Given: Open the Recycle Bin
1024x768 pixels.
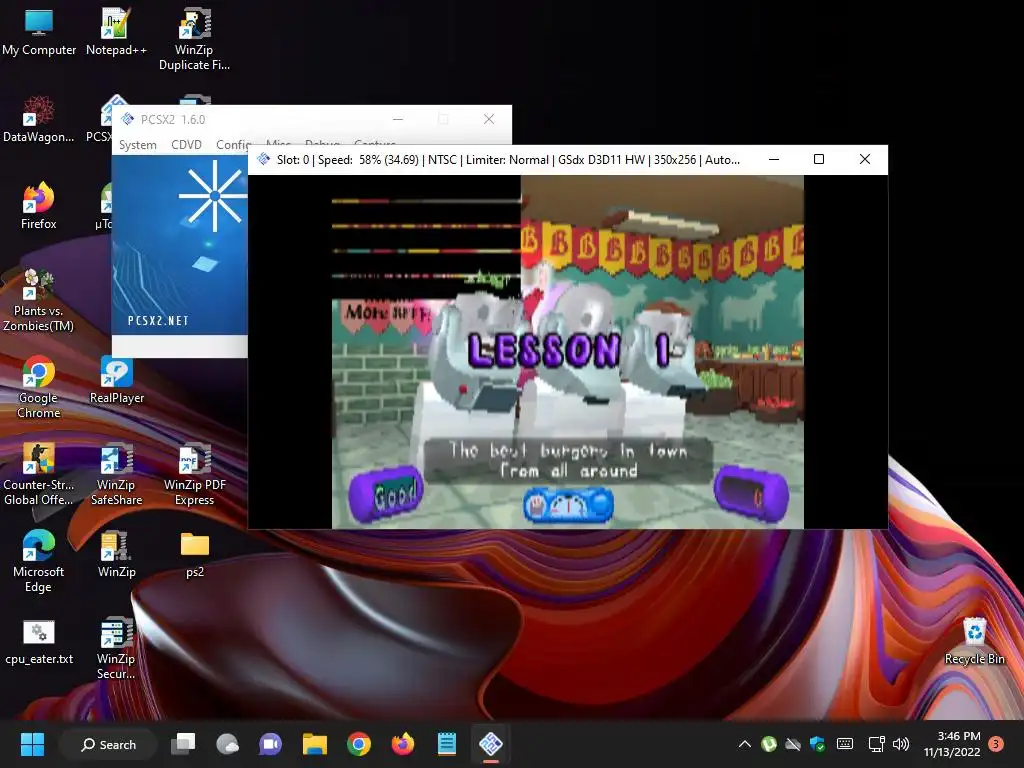Looking at the screenshot, I should (974, 641).
